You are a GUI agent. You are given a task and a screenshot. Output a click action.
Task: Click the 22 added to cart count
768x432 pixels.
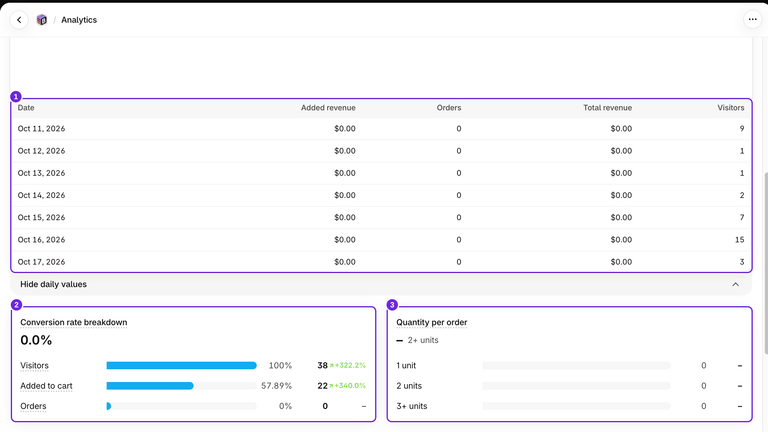point(322,386)
